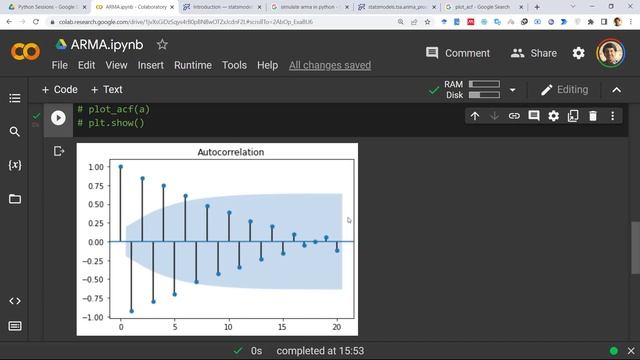The height and width of the screenshot is (360, 640).
Task: Open the variables inspector {x} panel
Action: (15, 165)
